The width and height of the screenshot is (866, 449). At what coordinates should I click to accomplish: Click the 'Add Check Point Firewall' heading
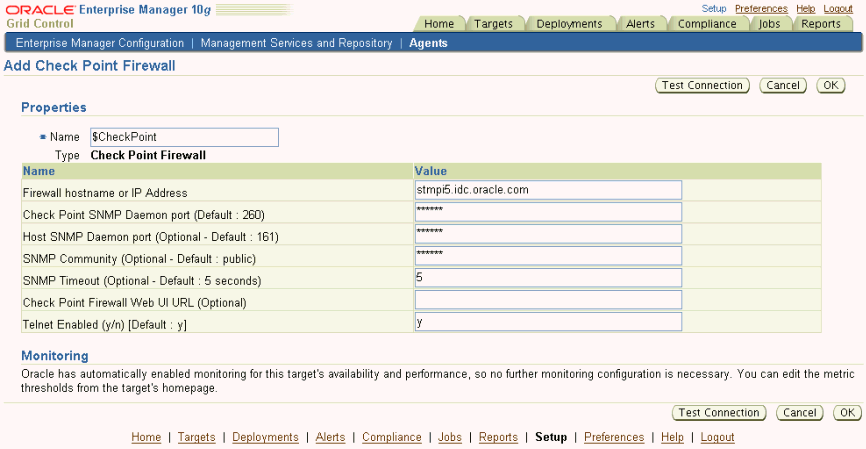coord(89,66)
